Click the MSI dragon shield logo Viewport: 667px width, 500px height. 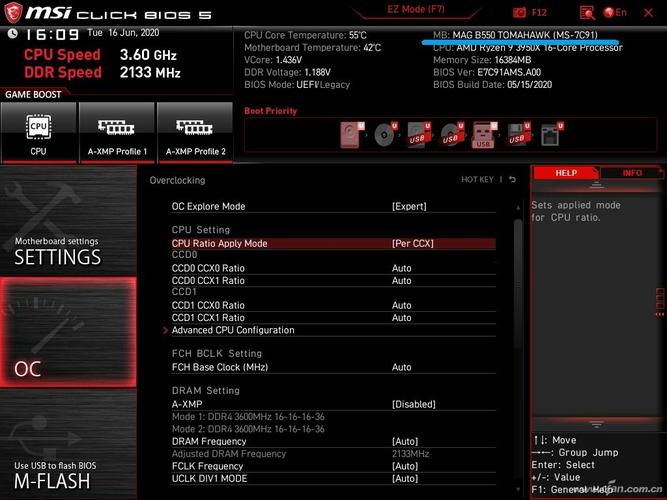point(13,12)
